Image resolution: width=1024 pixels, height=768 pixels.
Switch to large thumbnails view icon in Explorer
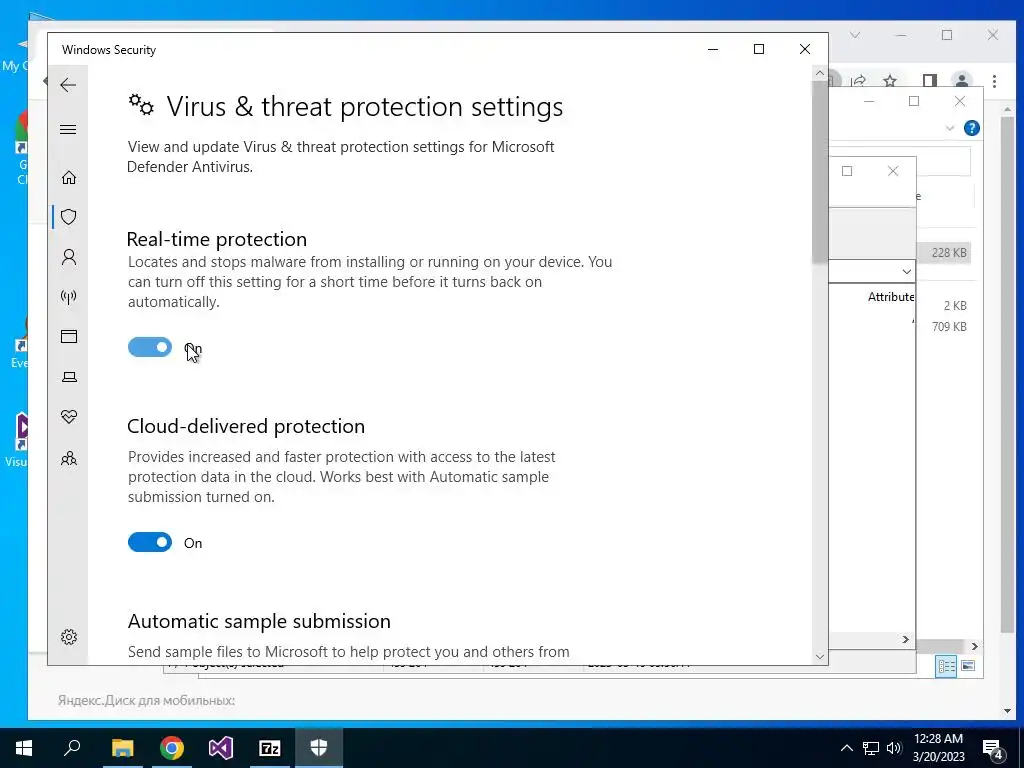[968, 666]
